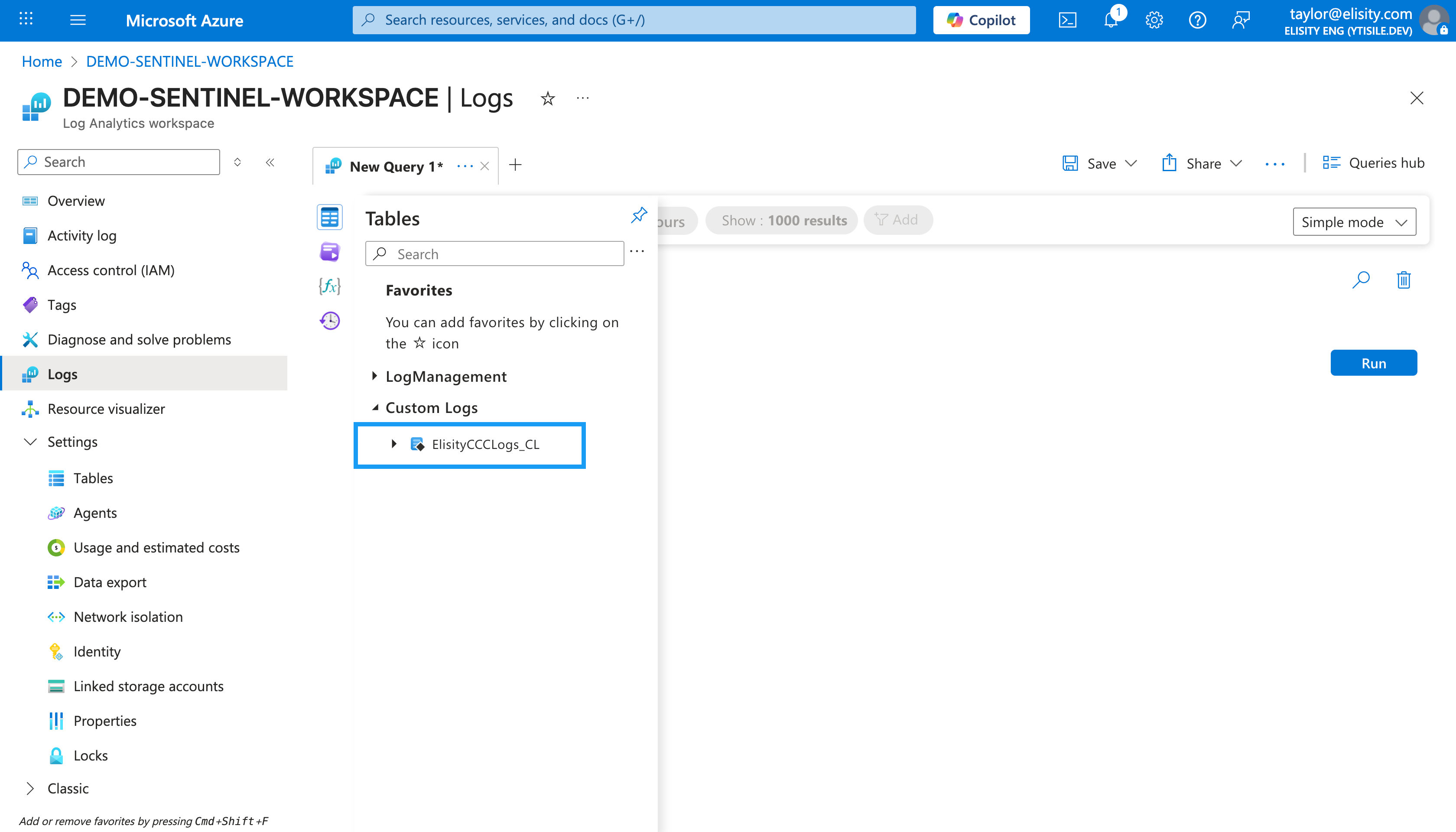Switch to the New Query 1 tab
Image resolution: width=1456 pixels, height=832 pixels.
click(396, 166)
